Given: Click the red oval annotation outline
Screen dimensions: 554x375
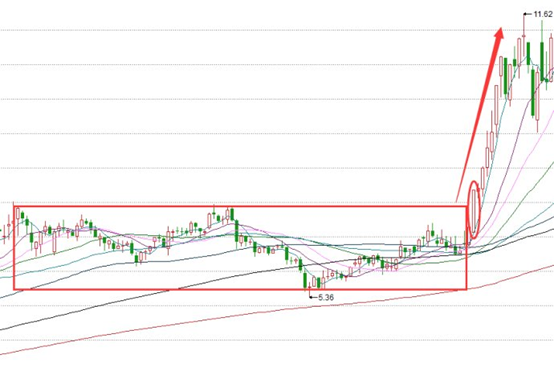Looking at the screenshot, I should coord(475,209).
